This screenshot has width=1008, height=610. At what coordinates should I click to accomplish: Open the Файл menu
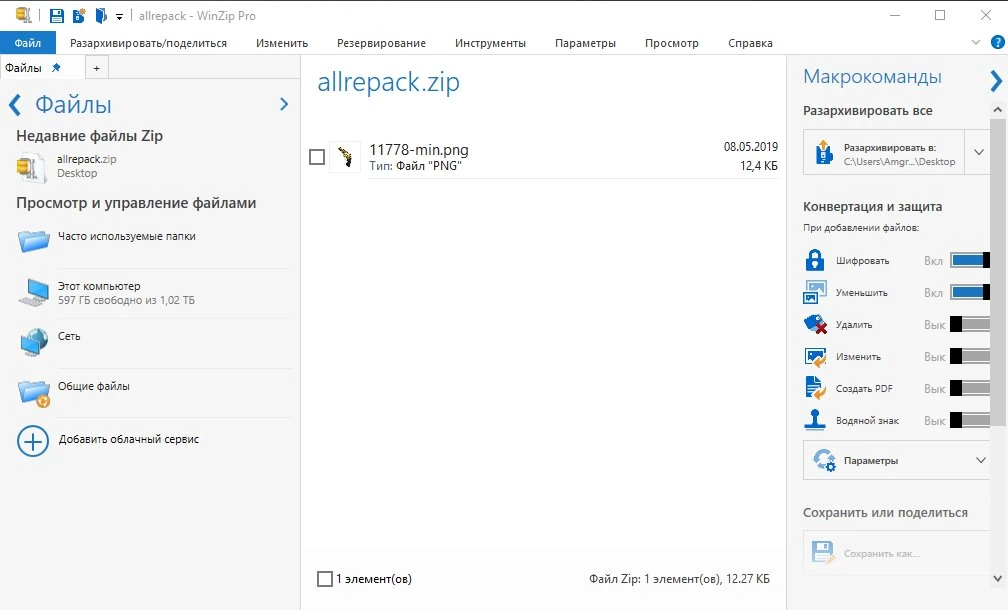(28, 43)
